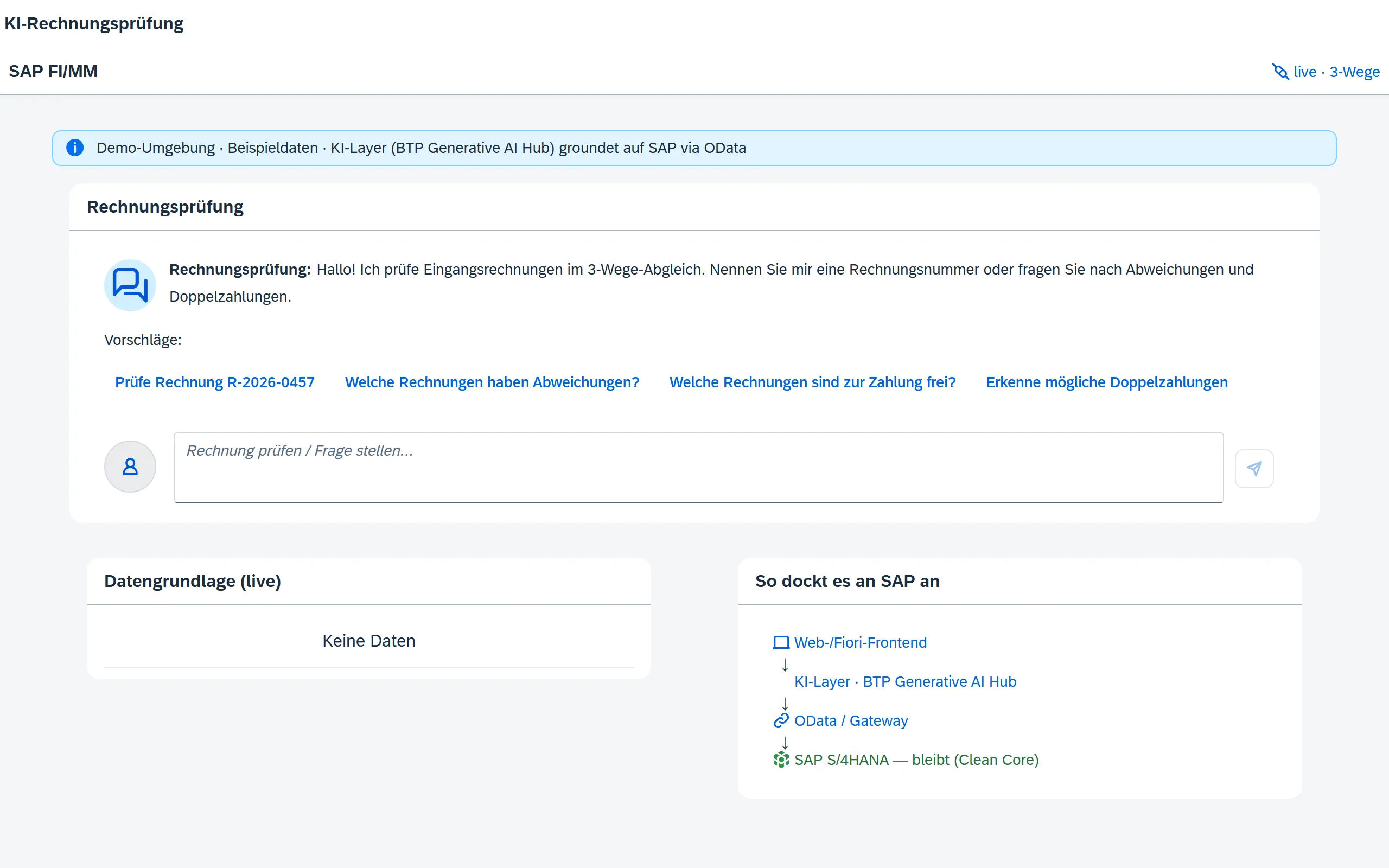Viewport: 1389px width, 868px height.
Task: Click the Web-/Fiori-Frontend screen icon
Action: [781, 642]
